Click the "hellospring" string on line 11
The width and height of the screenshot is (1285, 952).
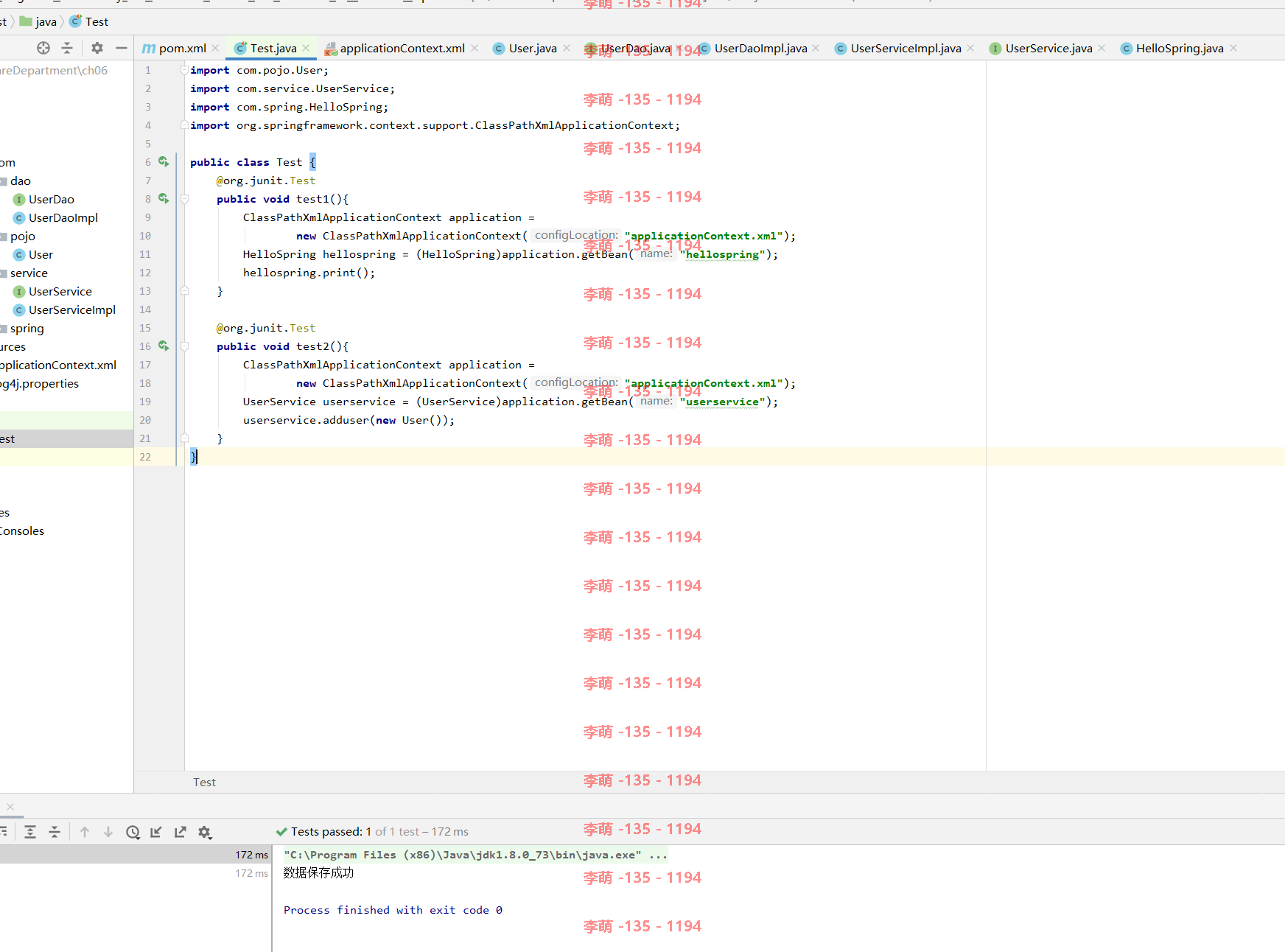[x=722, y=254]
